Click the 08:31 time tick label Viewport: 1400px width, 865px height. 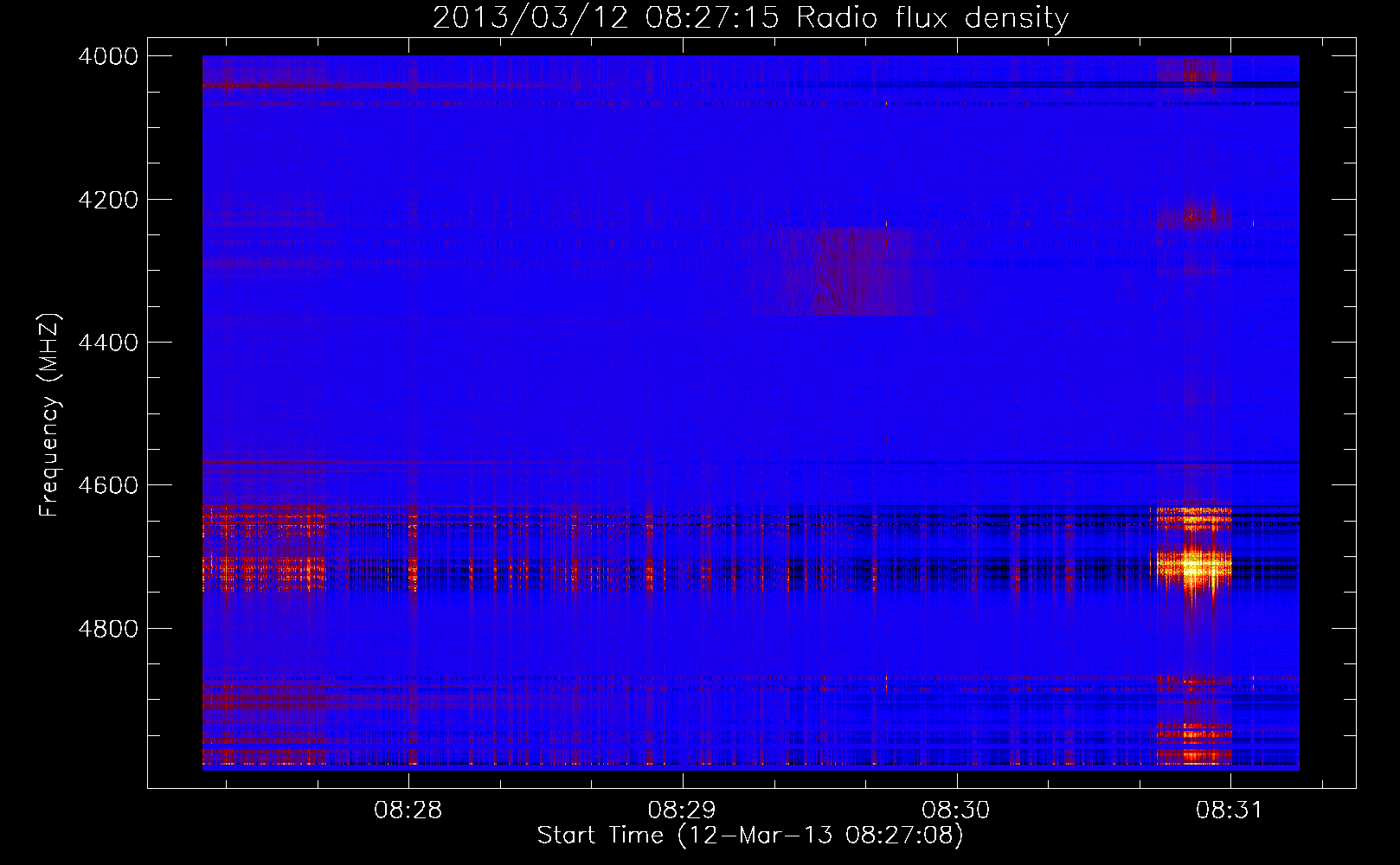[x=1230, y=810]
